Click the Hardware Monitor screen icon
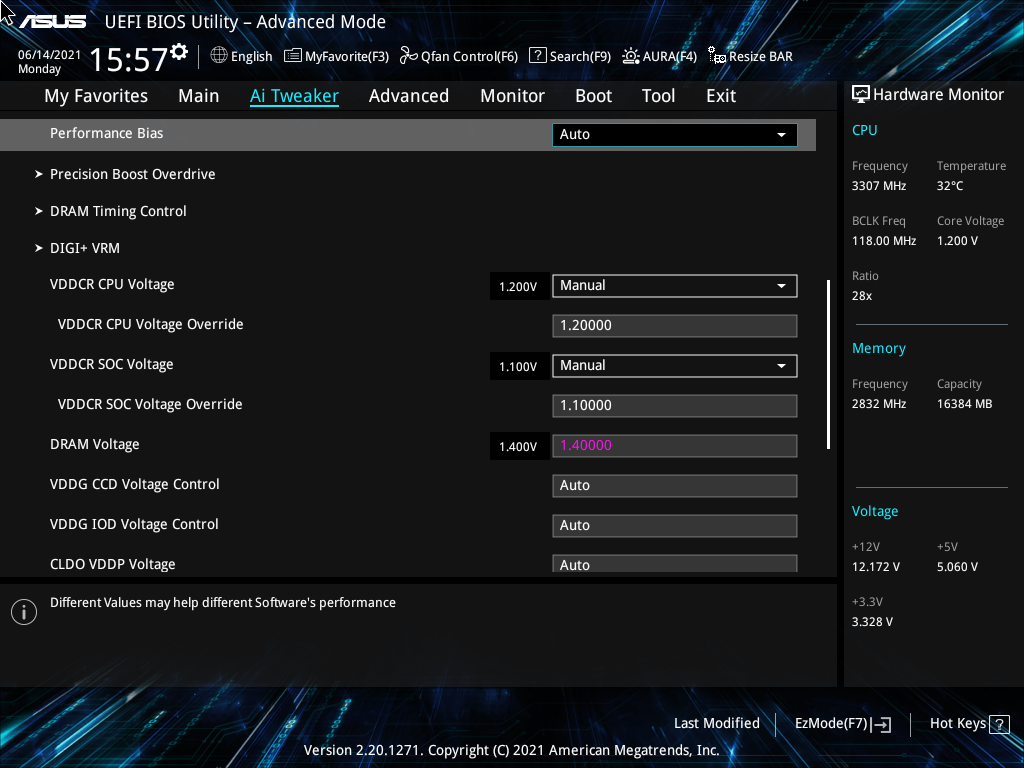This screenshot has width=1024, height=768. point(861,94)
